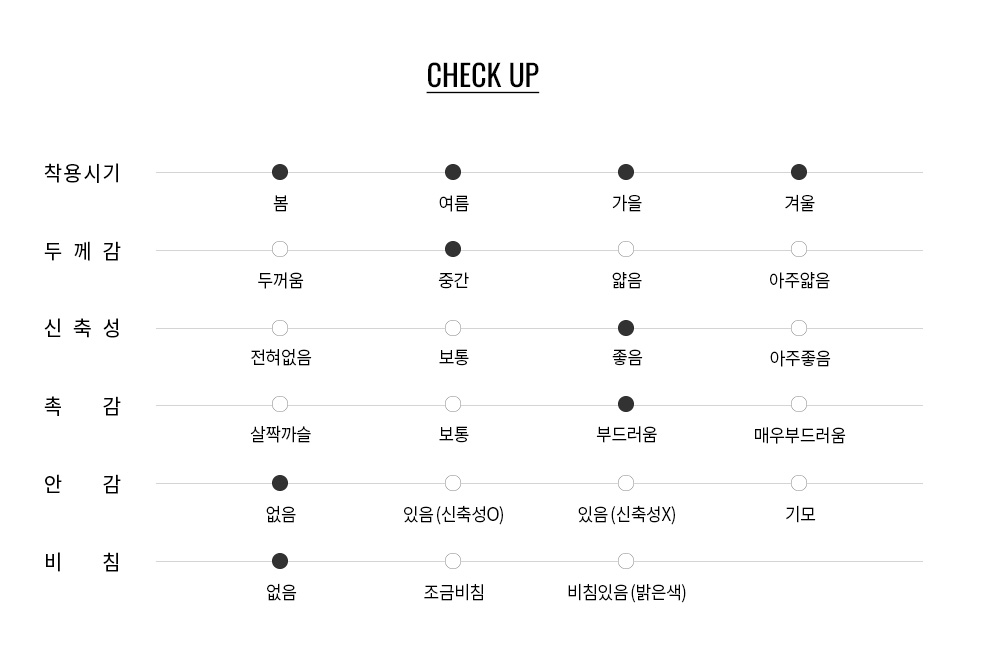The image size is (985, 661).
Task: Click the 착용시기 row label
Action: coord(82,173)
